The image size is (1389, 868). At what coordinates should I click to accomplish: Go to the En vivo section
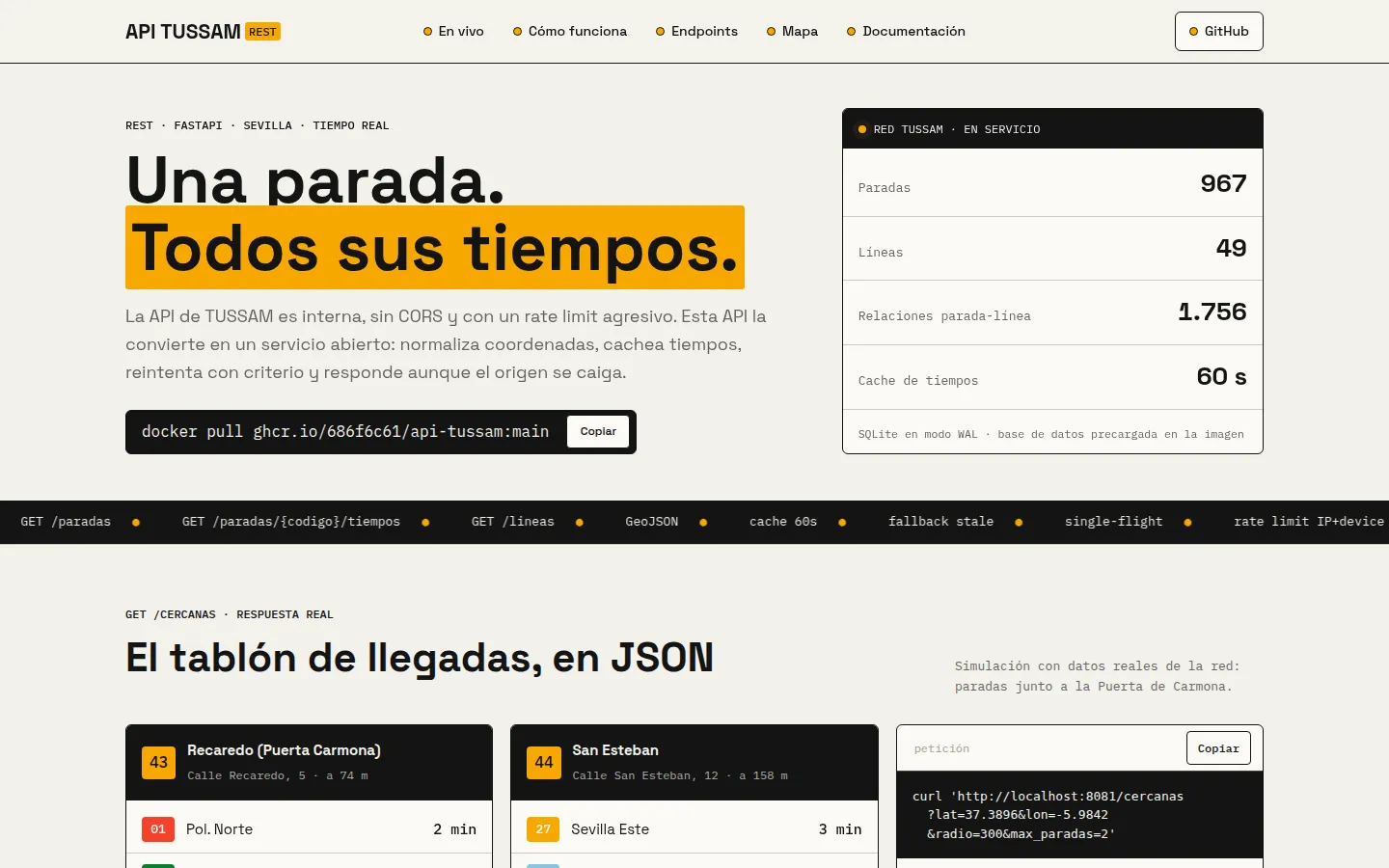coord(453,31)
